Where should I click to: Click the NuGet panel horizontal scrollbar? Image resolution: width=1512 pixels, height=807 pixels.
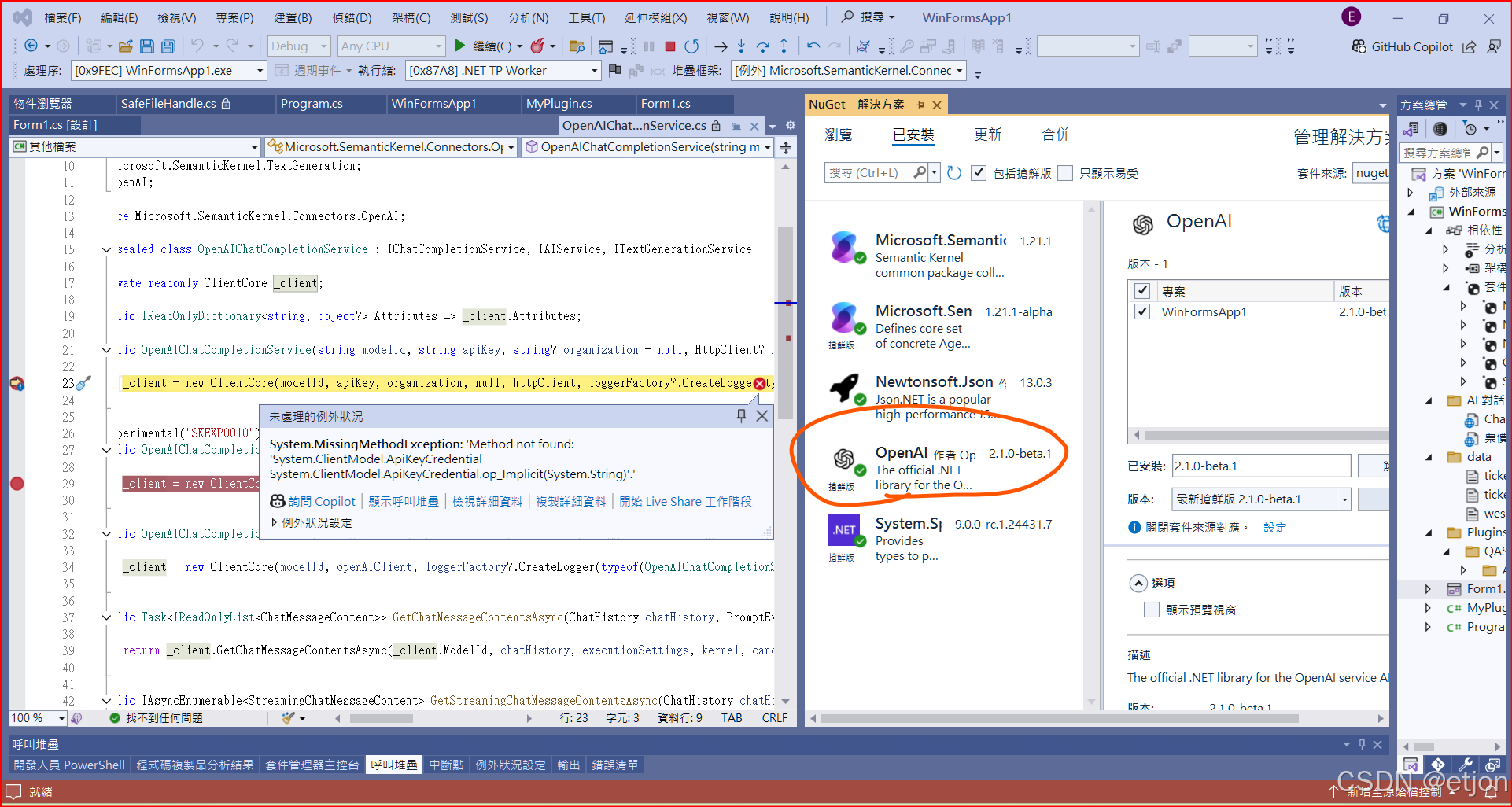click(x=1059, y=718)
